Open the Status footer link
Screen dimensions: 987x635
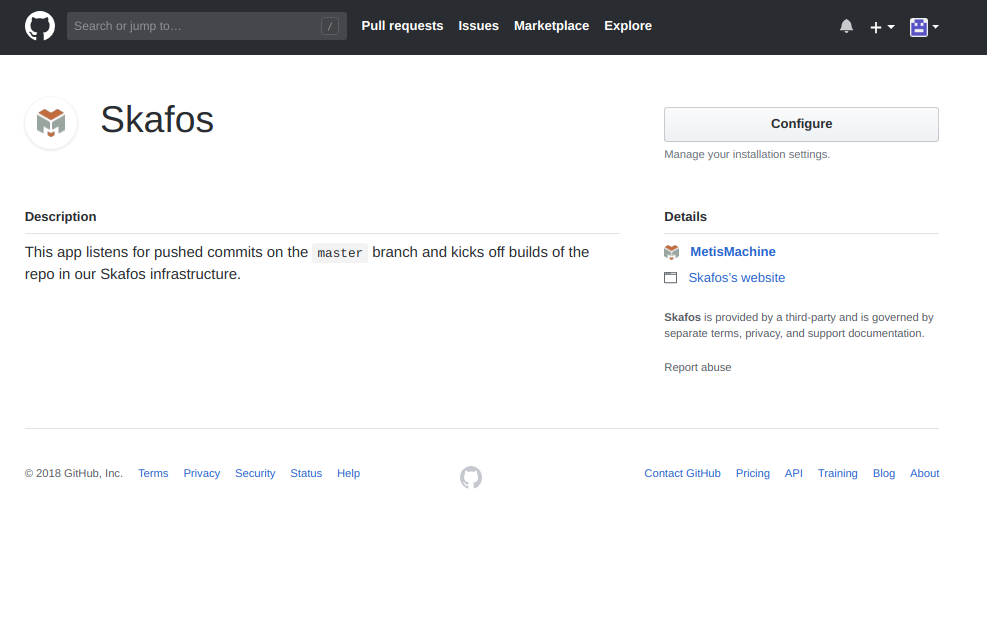(306, 473)
